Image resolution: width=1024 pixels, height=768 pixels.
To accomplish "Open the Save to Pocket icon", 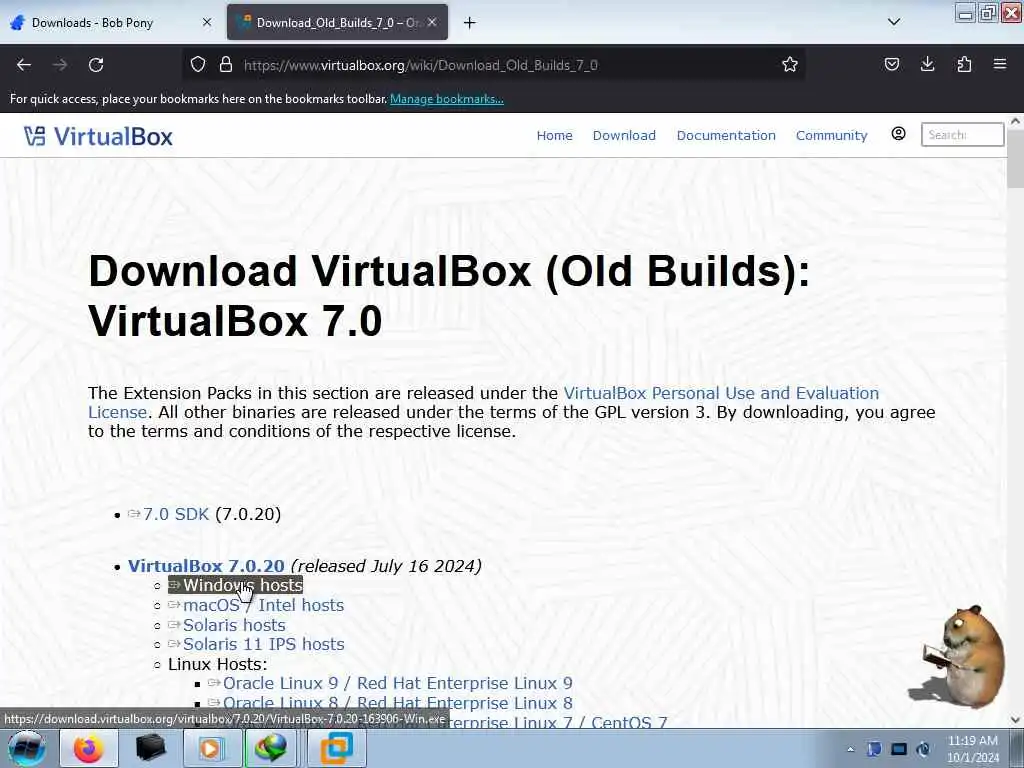I will click(891, 65).
